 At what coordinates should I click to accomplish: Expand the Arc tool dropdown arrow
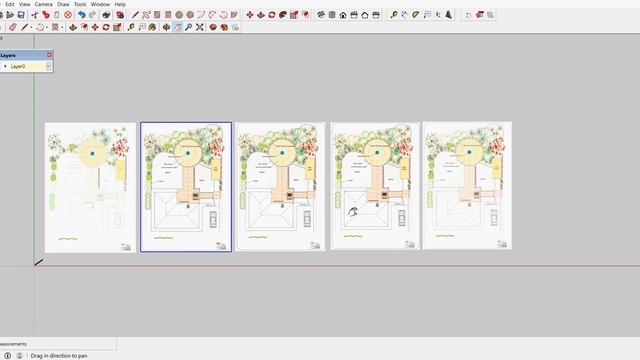(x=47, y=27)
